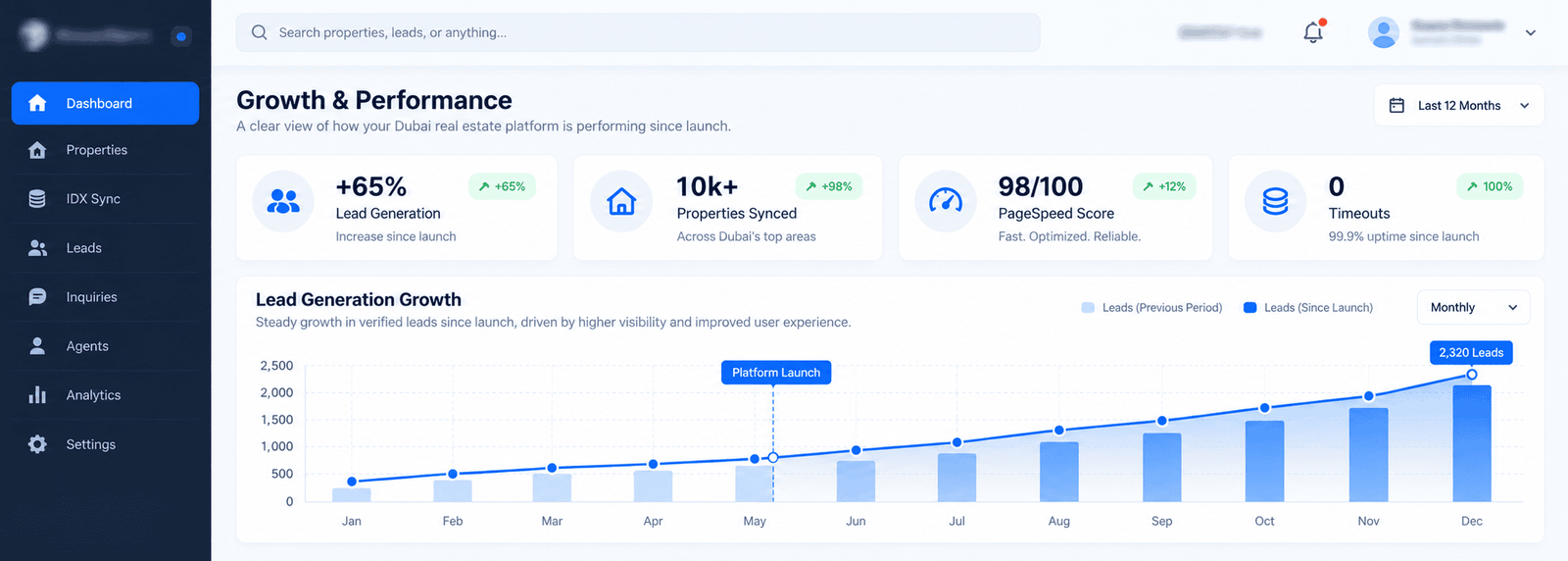The height and width of the screenshot is (561, 1568).
Task: Click the Dashboard home icon in sidebar
Action: pos(37,103)
